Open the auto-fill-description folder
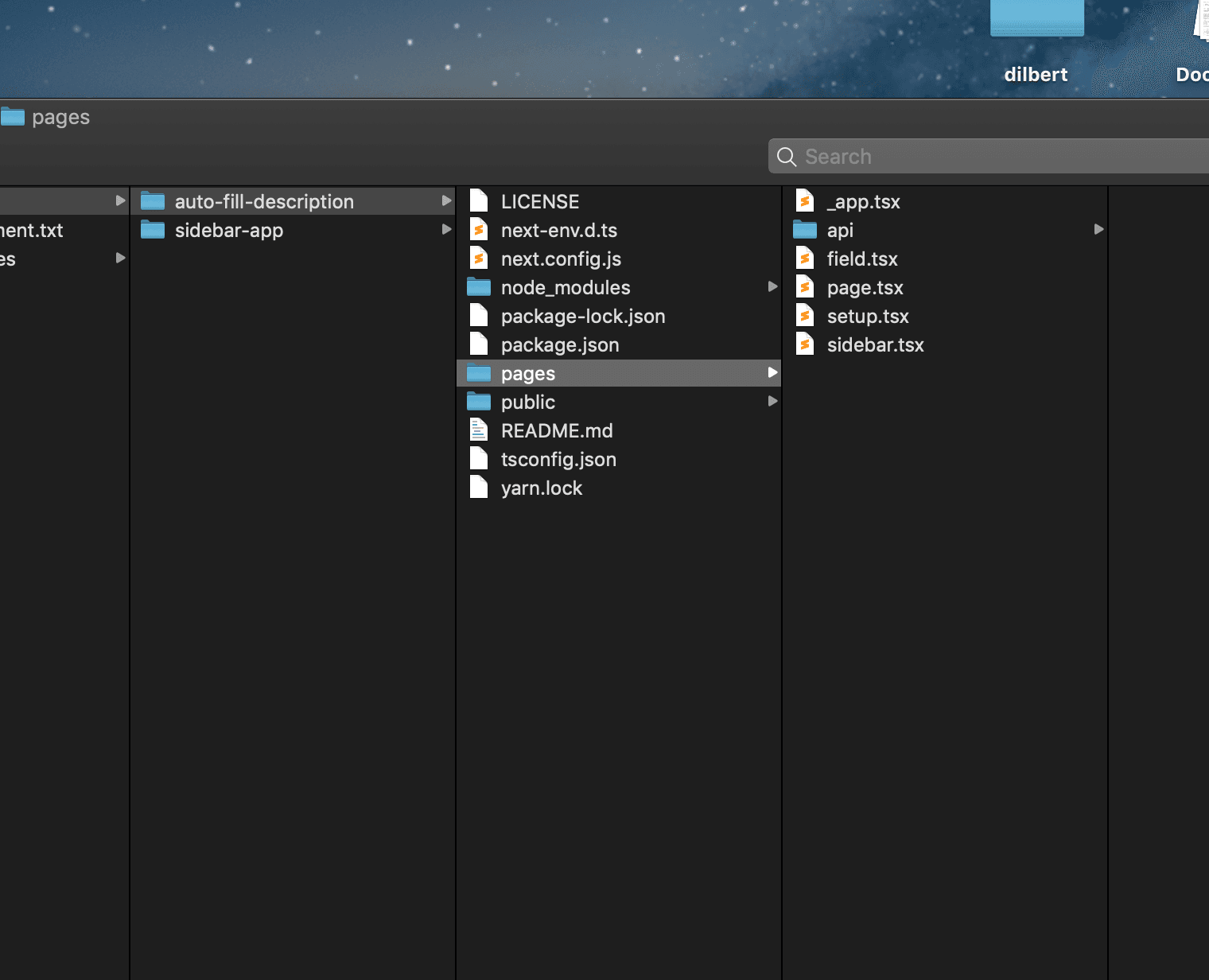 pos(263,201)
